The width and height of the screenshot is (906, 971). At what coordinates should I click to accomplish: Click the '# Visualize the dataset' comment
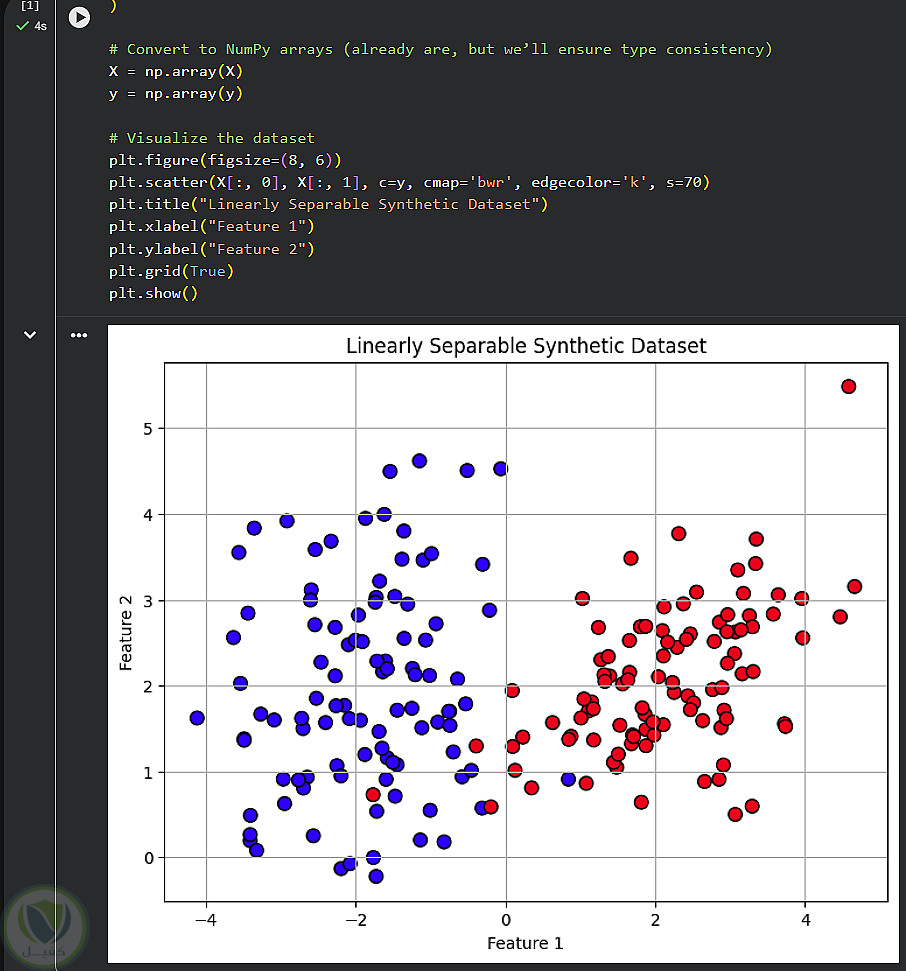(x=212, y=138)
